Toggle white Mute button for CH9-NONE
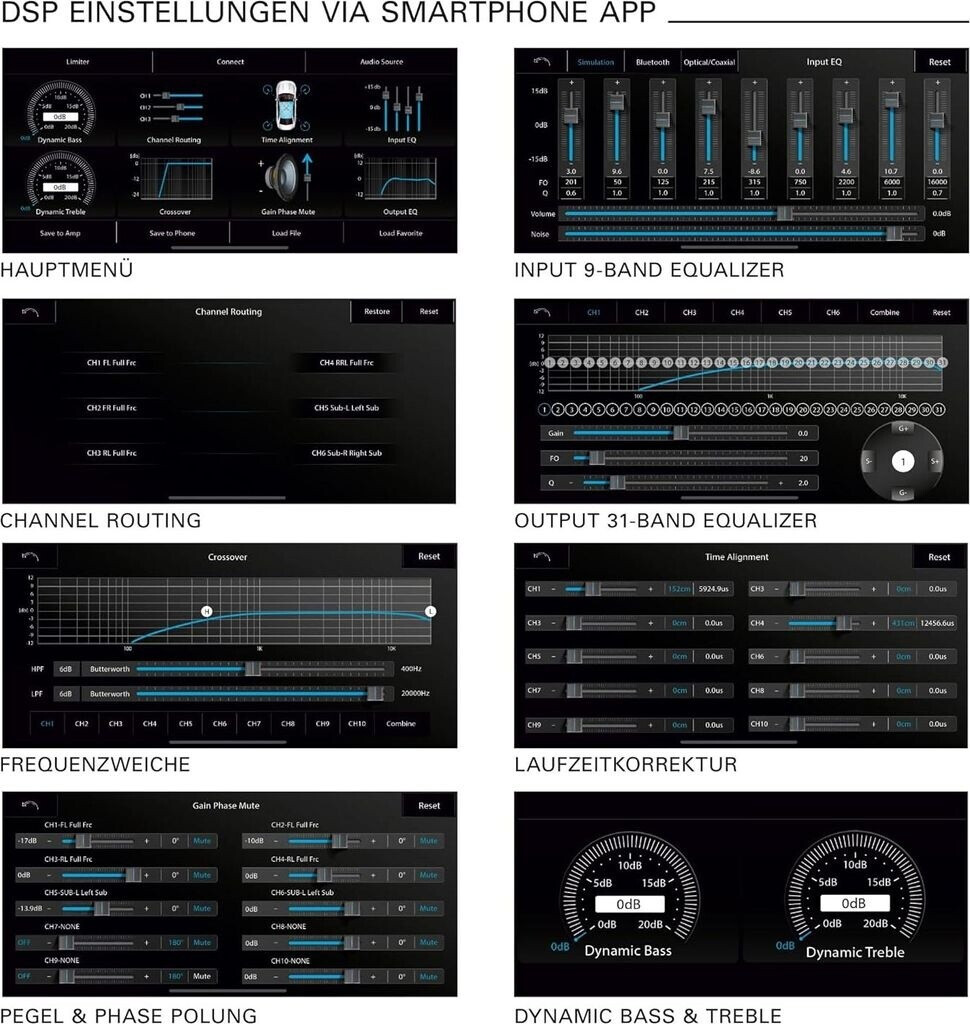 coord(201,976)
